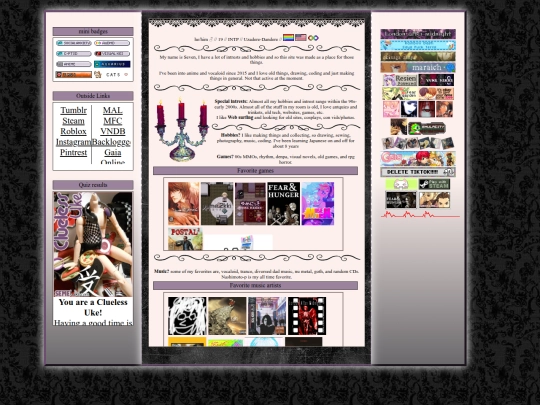Viewport: 540px width, 405px height.
Task: Click the film strip red figure album cover
Action: click(307, 316)
